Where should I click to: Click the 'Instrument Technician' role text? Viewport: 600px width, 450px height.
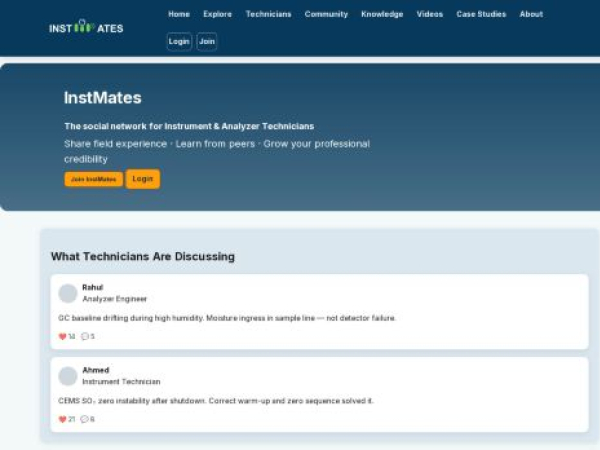click(121, 382)
